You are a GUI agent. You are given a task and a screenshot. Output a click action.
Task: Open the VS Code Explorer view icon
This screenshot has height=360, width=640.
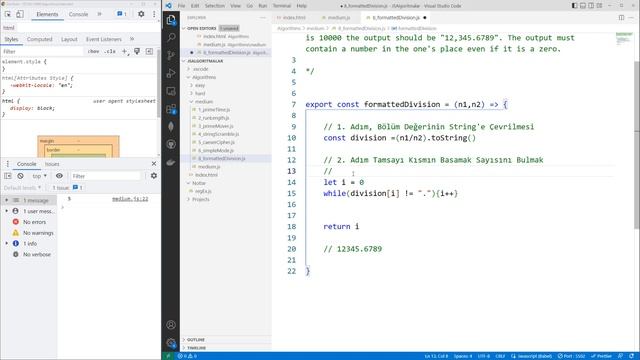click(x=171, y=20)
